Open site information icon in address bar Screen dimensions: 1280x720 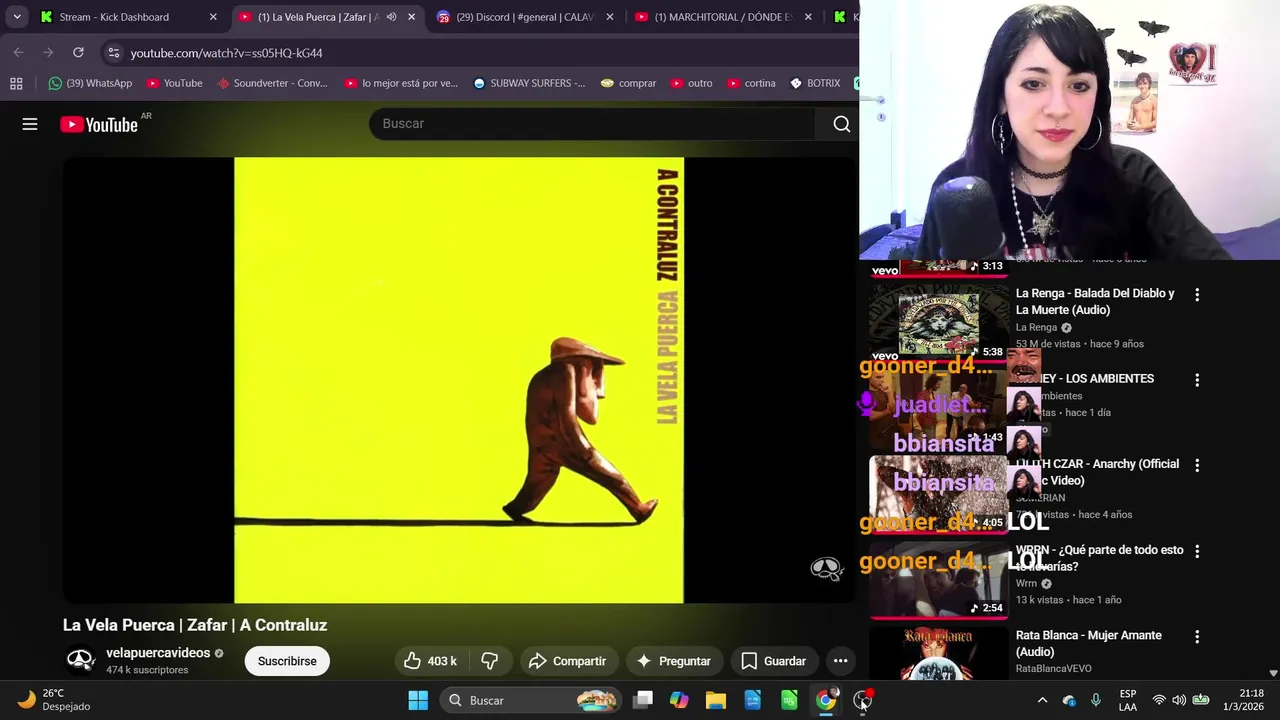point(113,52)
